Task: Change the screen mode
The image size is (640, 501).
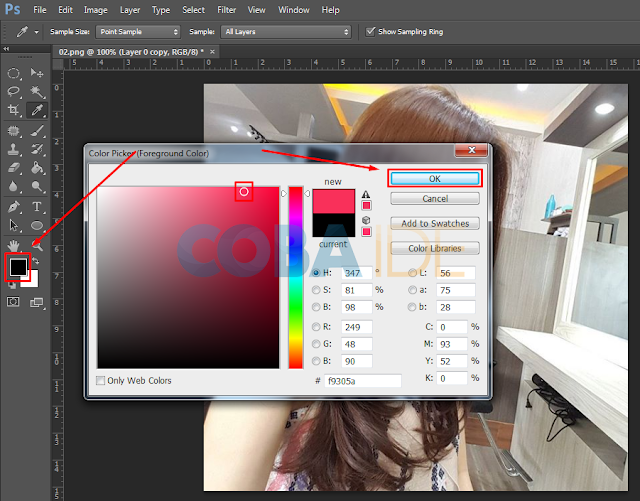Action: (36, 303)
